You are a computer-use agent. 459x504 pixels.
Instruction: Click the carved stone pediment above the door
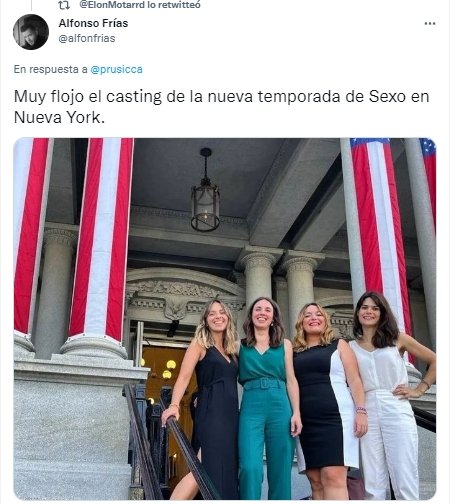(x=185, y=298)
